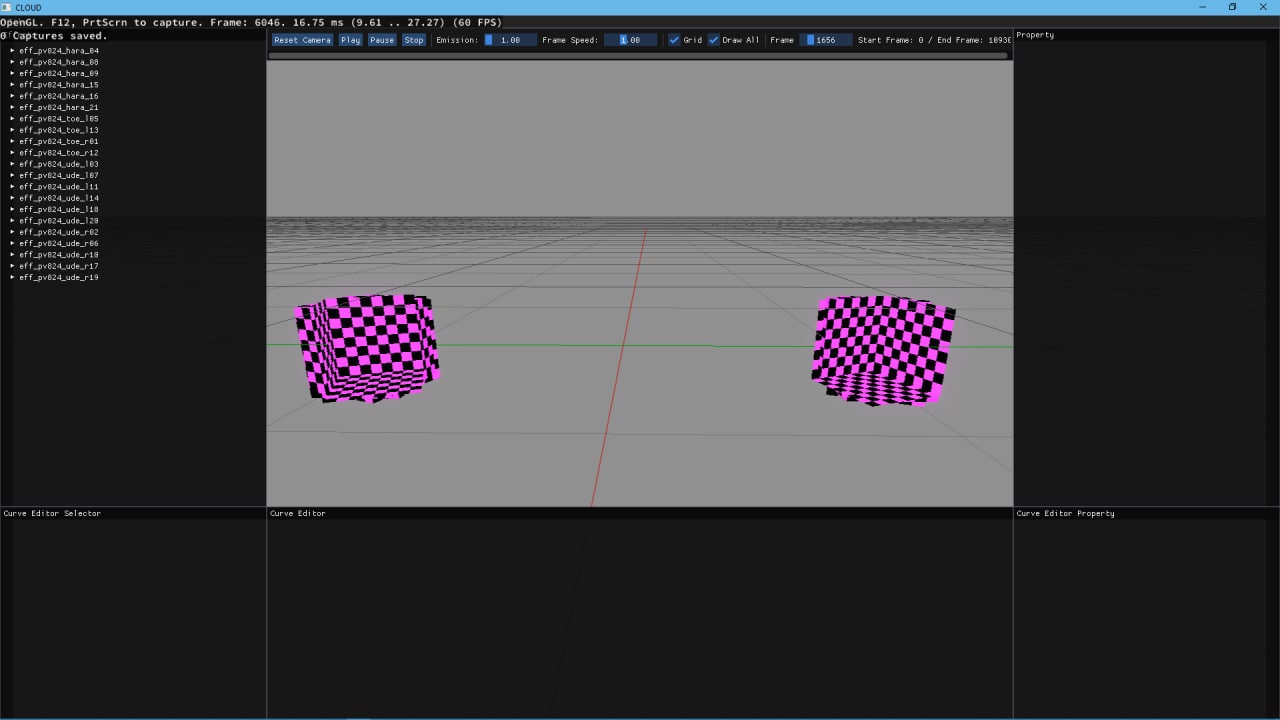Viewport: 1280px width, 720px height.
Task: Click the Frame Speed value field
Action: click(630, 40)
